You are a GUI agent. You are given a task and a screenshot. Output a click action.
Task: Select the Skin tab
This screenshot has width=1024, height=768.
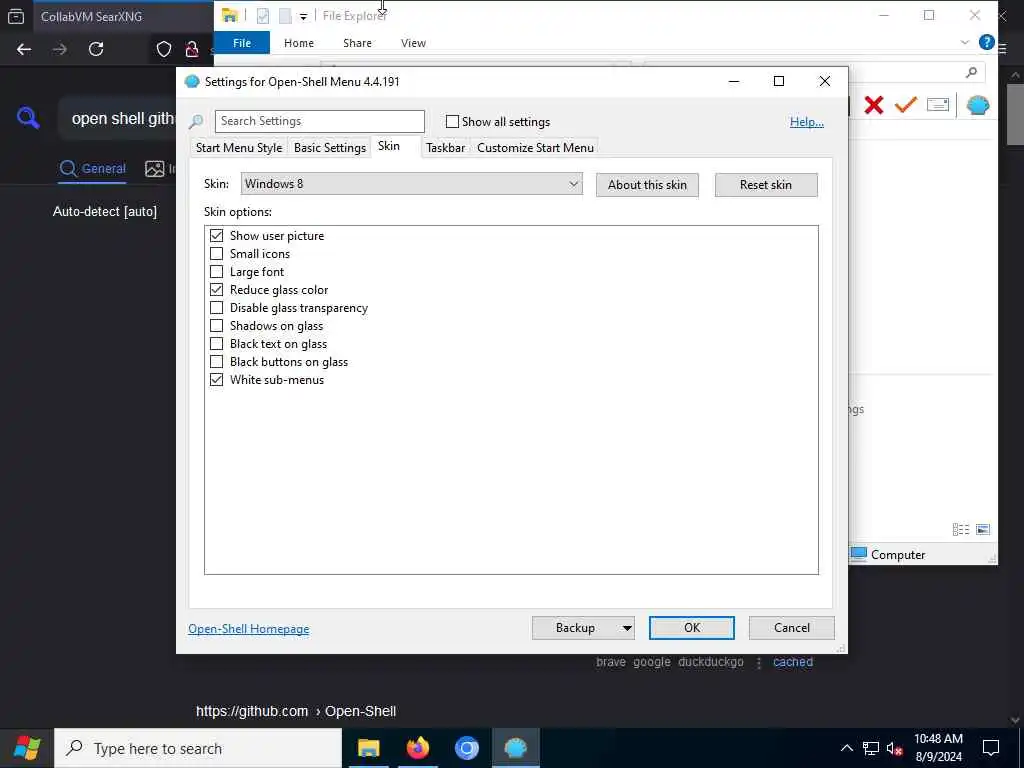(x=389, y=146)
